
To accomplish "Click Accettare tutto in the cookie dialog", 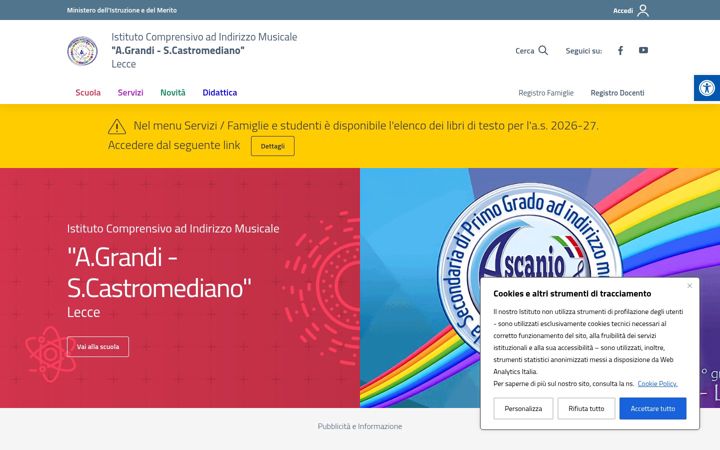I will [652, 408].
